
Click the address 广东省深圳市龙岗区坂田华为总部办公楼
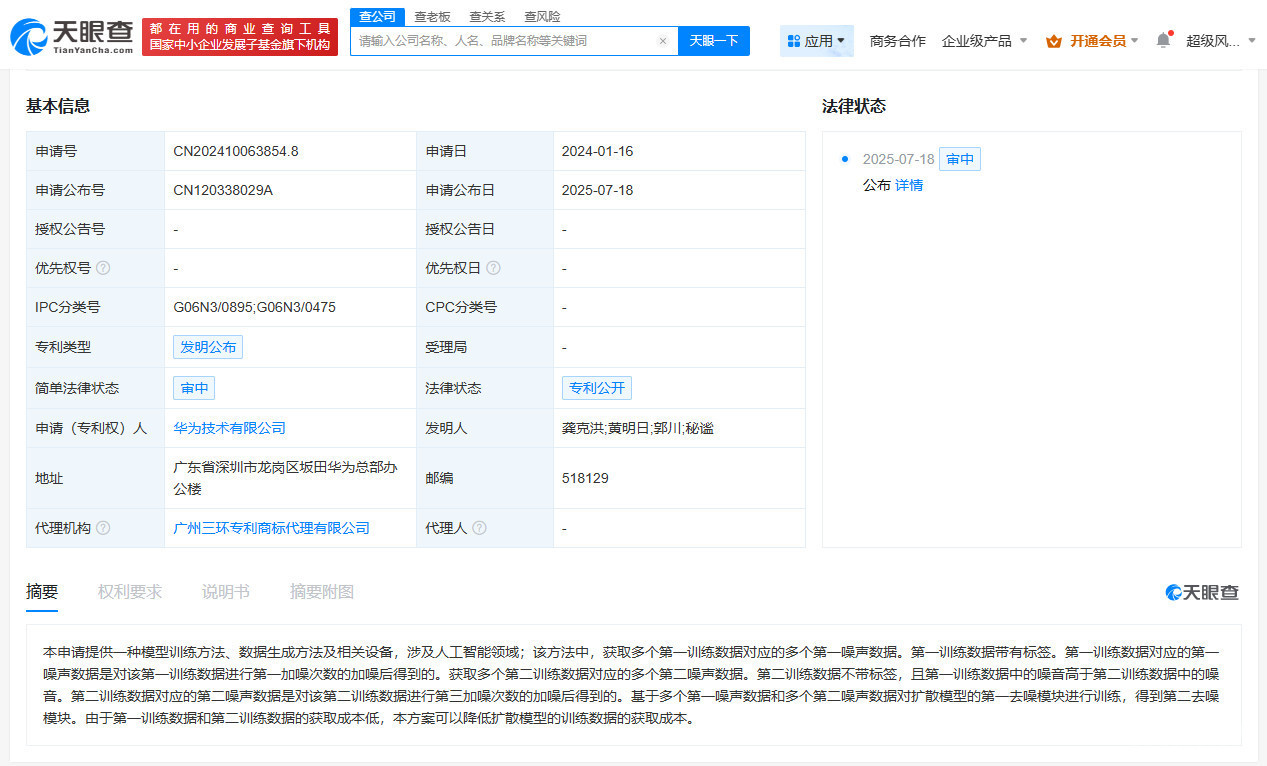tap(285, 478)
